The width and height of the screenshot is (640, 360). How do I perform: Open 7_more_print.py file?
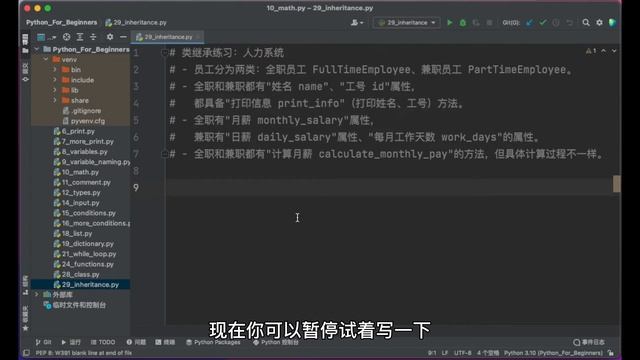tap(84, 141)
